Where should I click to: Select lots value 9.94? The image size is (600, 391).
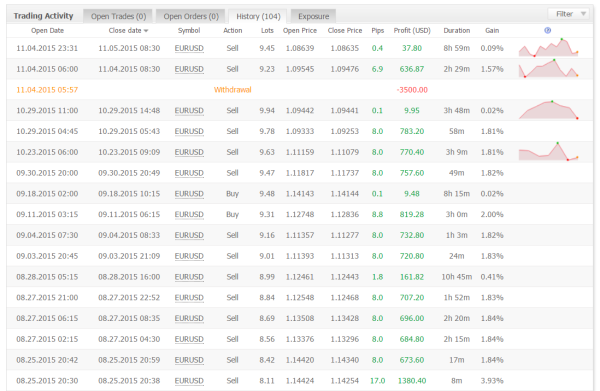(267, 111)
